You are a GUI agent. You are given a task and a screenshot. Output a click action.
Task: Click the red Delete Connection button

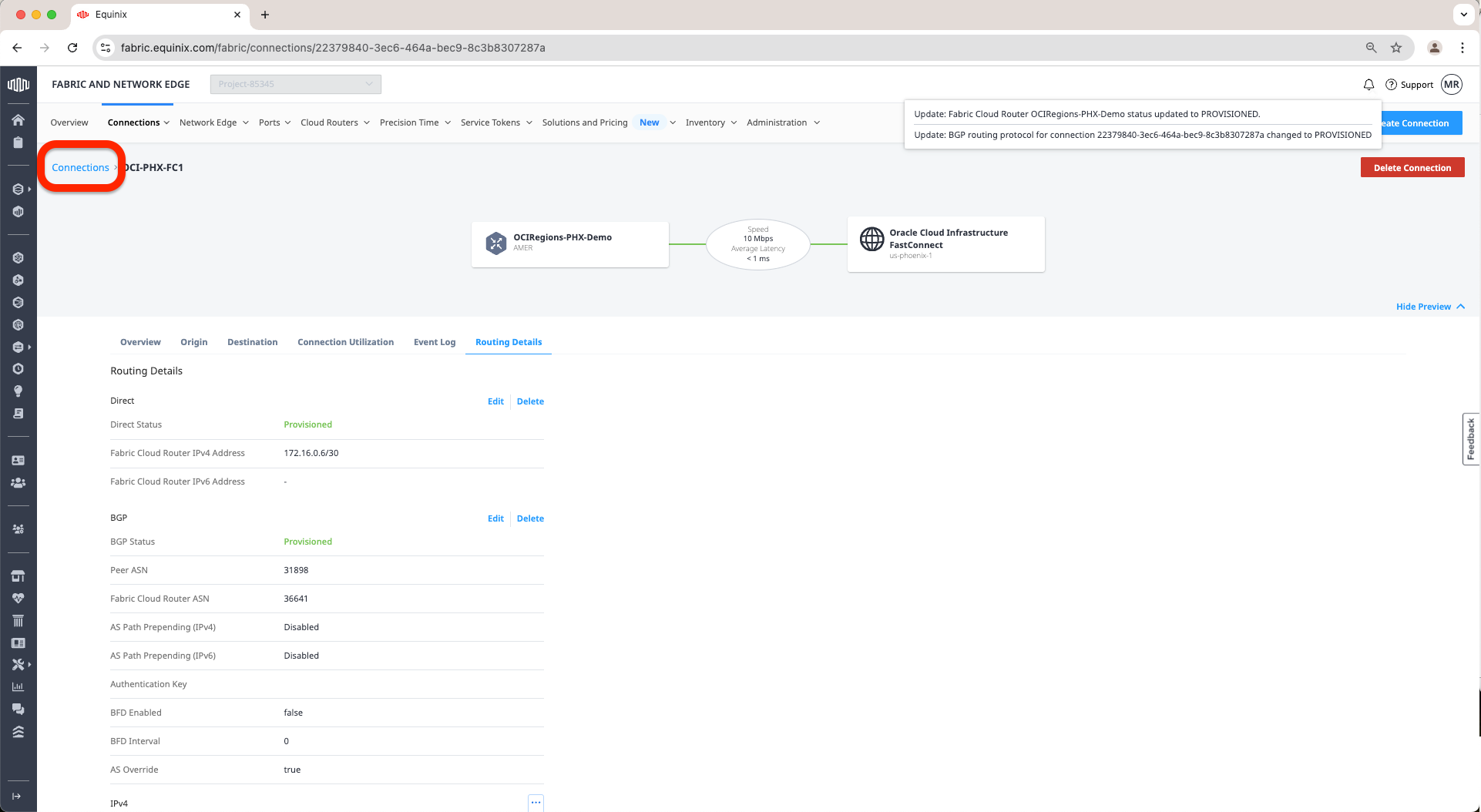click(1412, 168)
